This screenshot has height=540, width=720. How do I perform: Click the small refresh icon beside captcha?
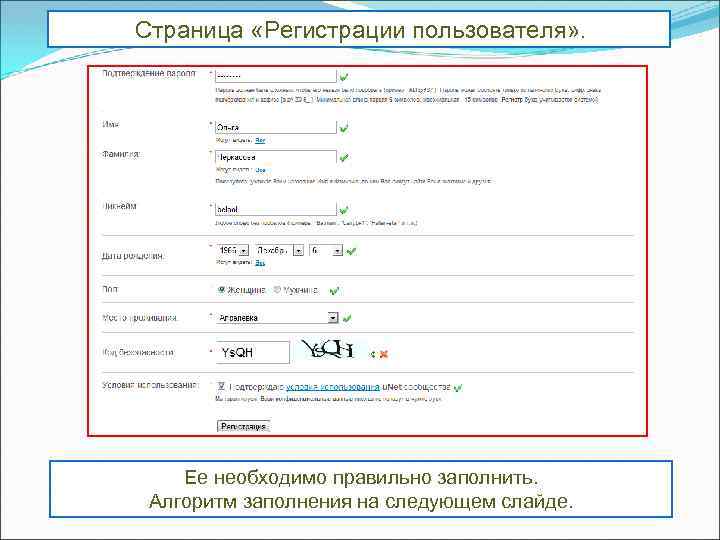coord(373,354)
